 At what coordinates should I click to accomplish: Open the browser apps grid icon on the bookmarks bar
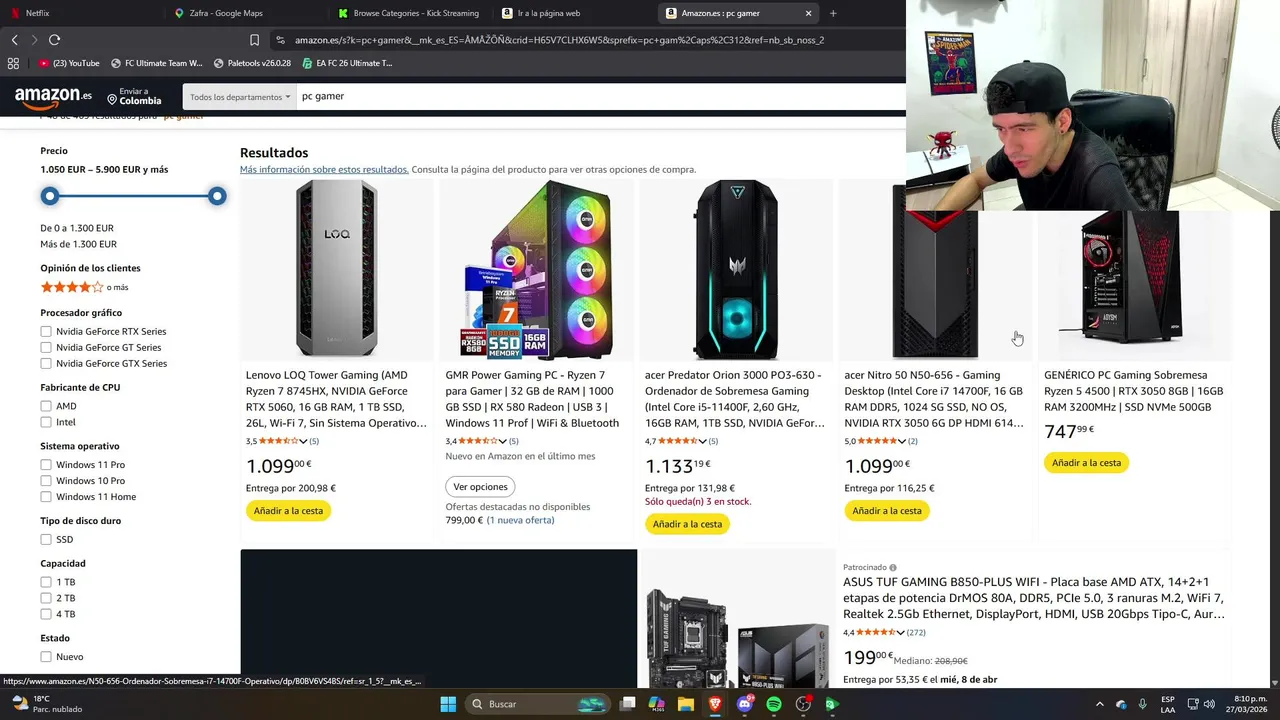(13, 63)
